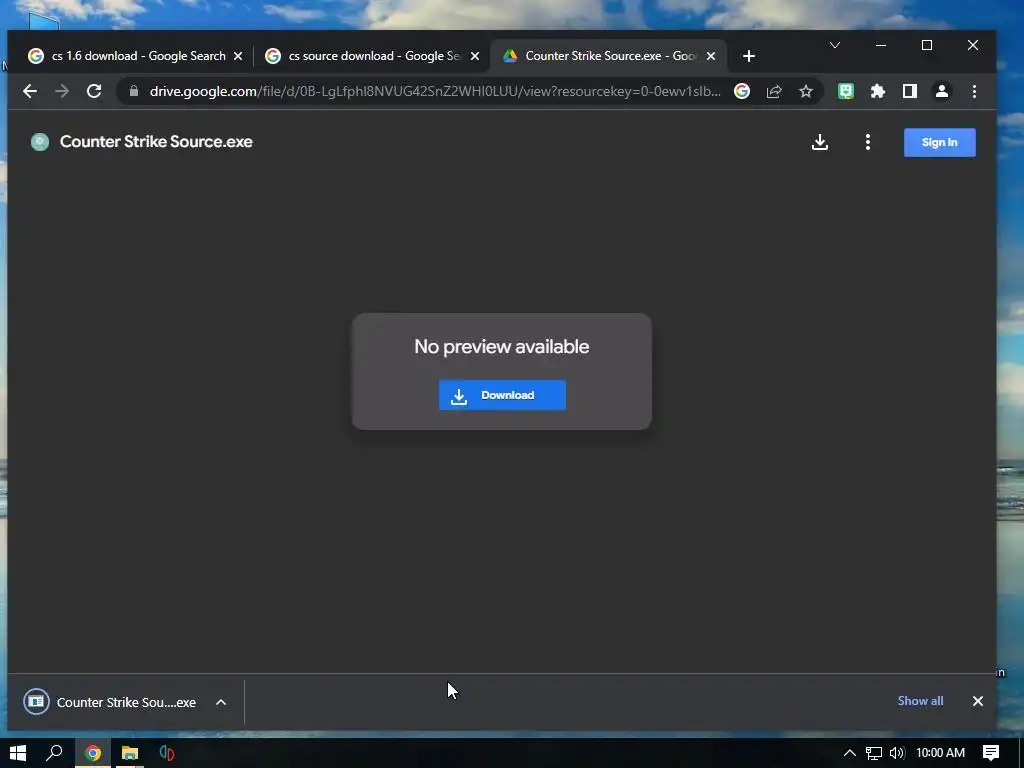The image size is (1024, 768).
Task: Open a new browser tab
Action: coord(749,56)
